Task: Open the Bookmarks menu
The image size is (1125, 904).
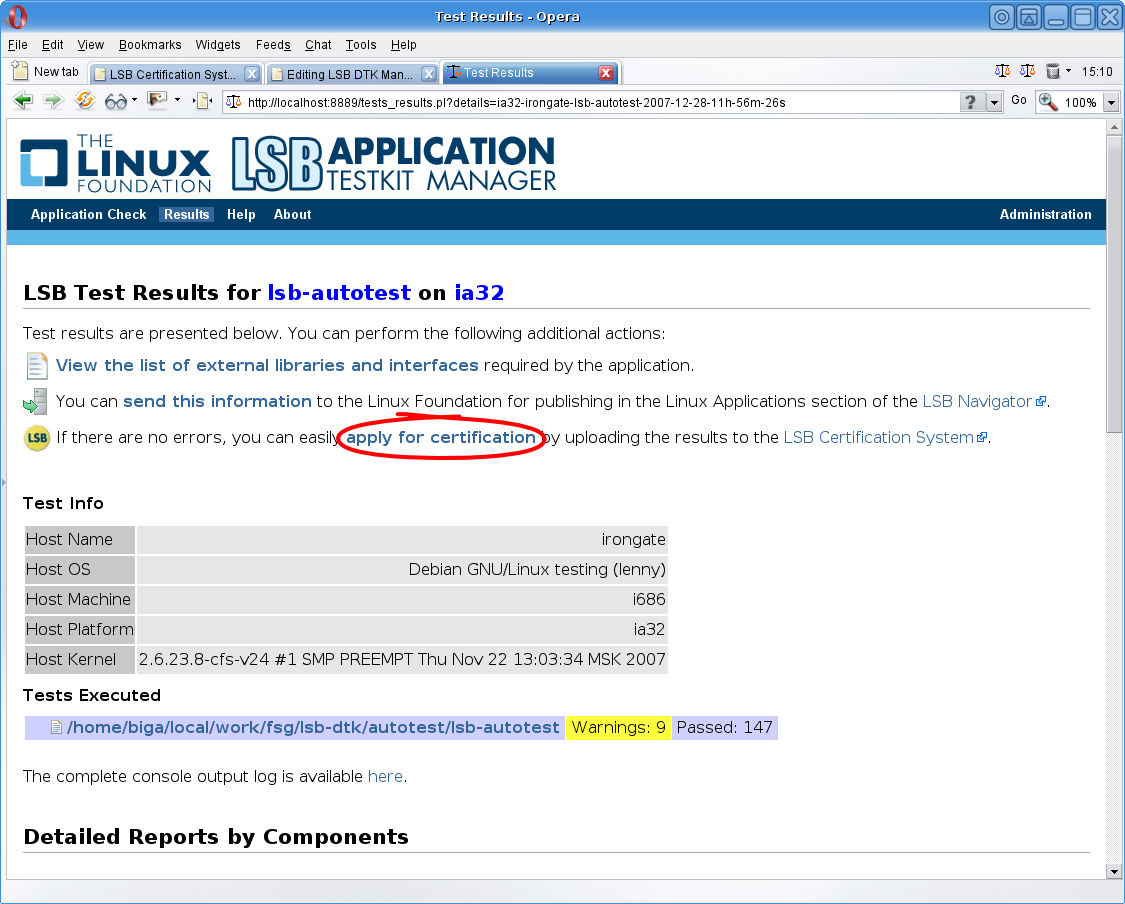Action: [150, 44]
